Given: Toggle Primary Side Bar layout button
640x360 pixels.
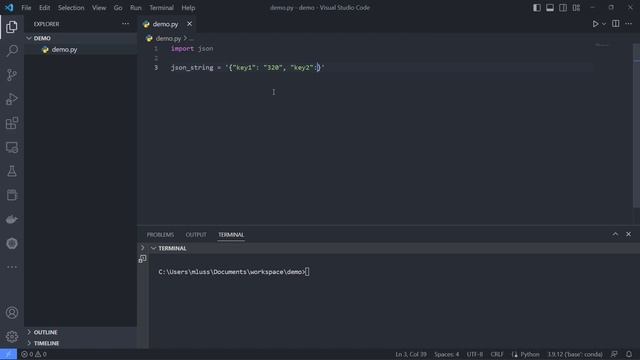Looking at the screenshot, I should click(x=537, y=8).
